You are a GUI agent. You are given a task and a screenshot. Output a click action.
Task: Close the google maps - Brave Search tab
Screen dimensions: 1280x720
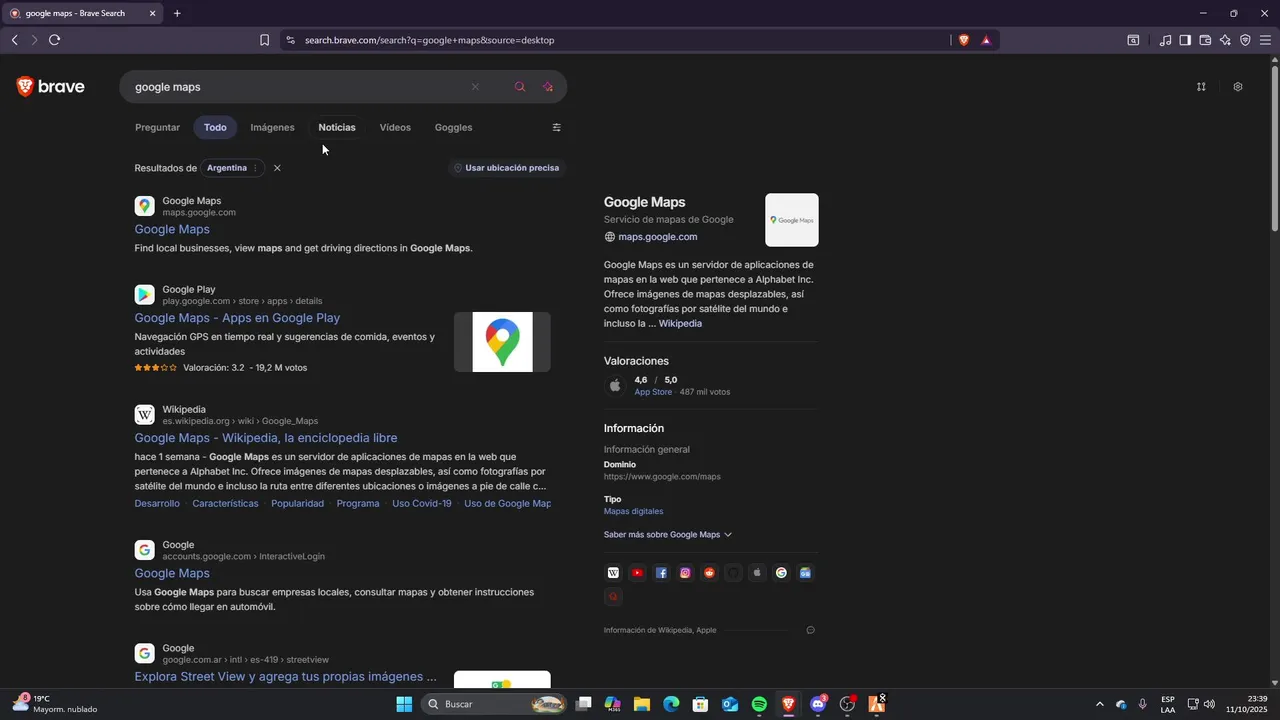(152, 13)
